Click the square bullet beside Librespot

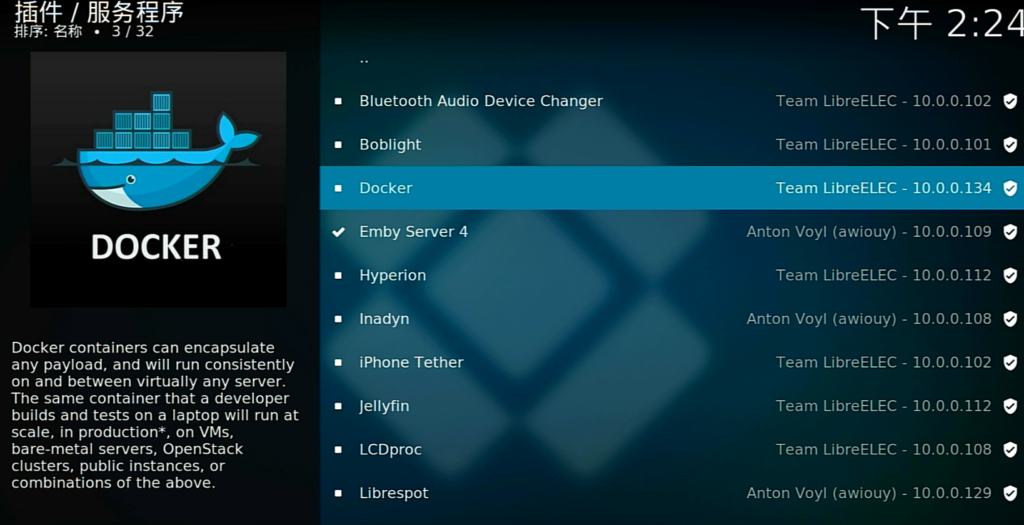point(338,494)
